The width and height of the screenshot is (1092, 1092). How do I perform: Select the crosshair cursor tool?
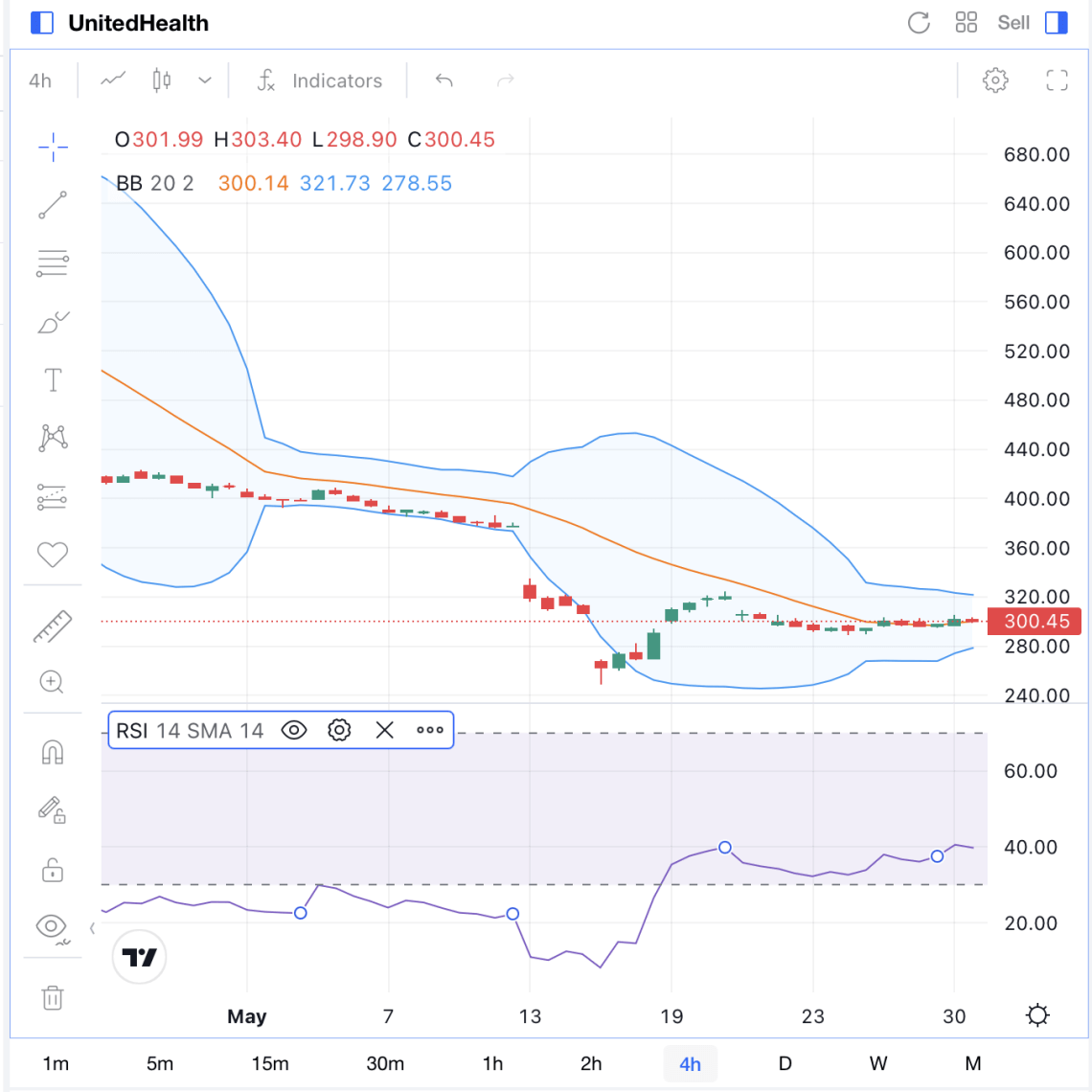[x=53, y=147]
